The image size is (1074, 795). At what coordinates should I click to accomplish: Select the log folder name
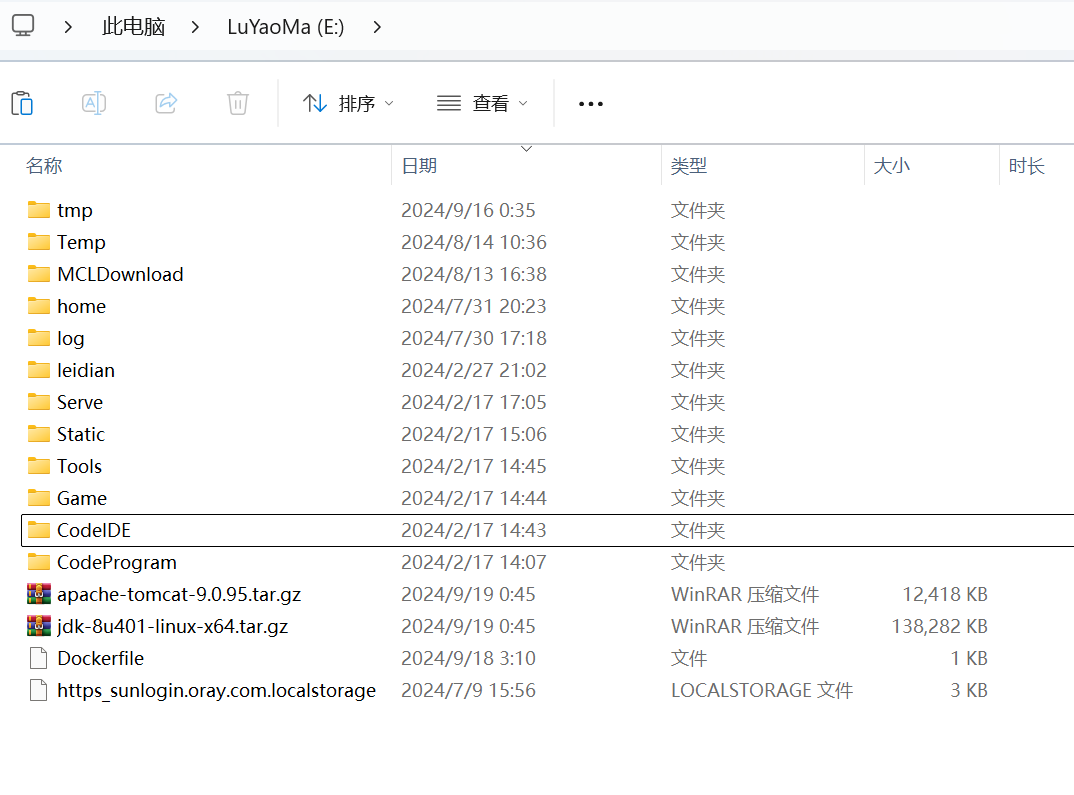71,338
